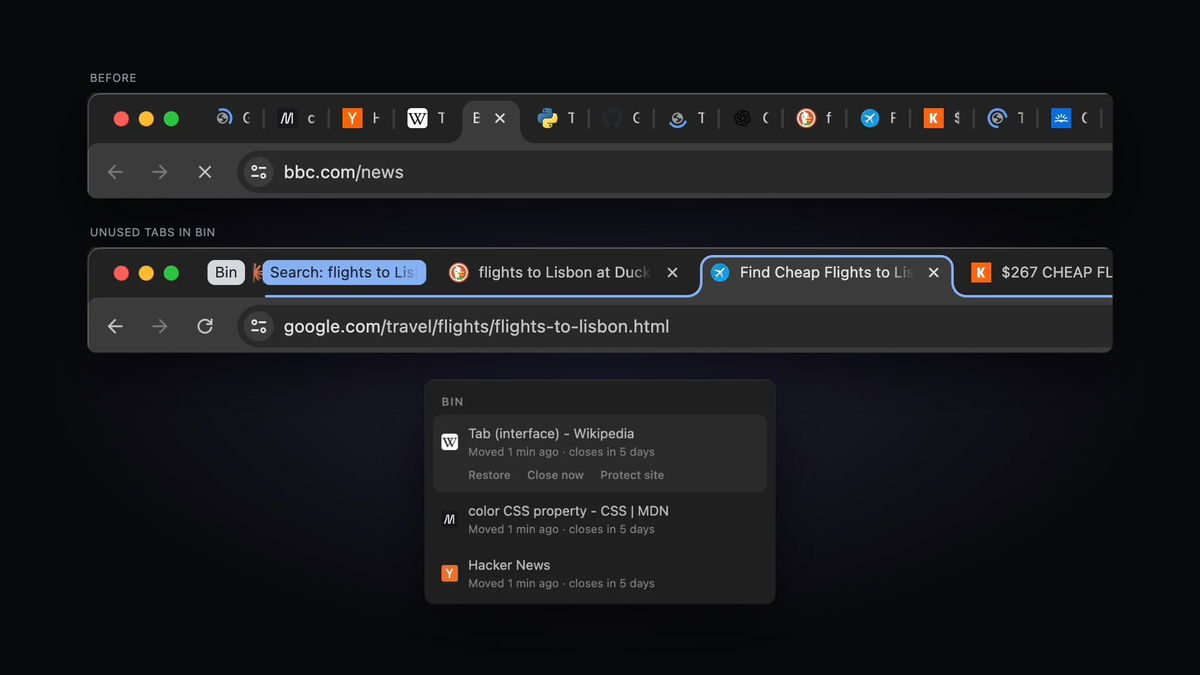Open the Python tab in the Before window
The width and height of the screenshot is (1200, 675).
click(556, 118)
